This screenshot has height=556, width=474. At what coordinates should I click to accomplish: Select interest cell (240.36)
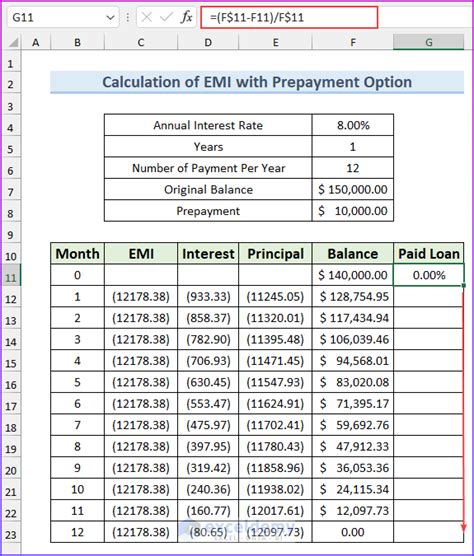(x=208, y=489)
